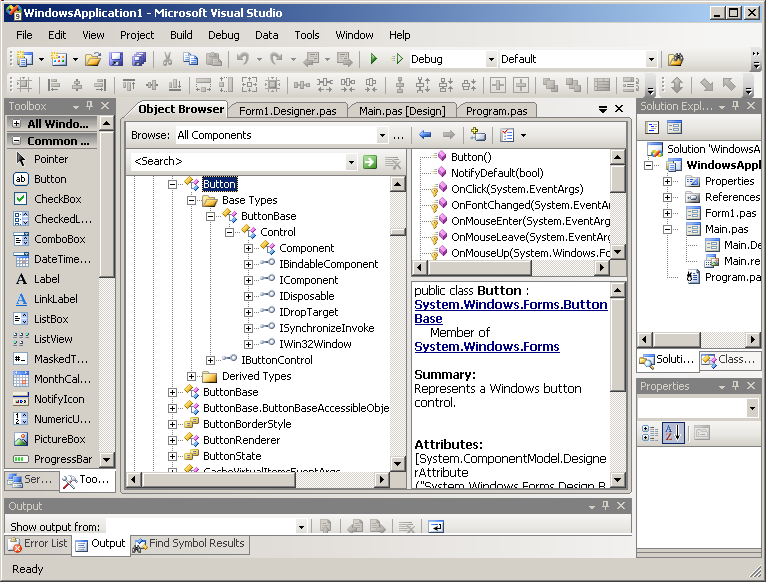Click the Start Debugging green play icon

(373, 59)
